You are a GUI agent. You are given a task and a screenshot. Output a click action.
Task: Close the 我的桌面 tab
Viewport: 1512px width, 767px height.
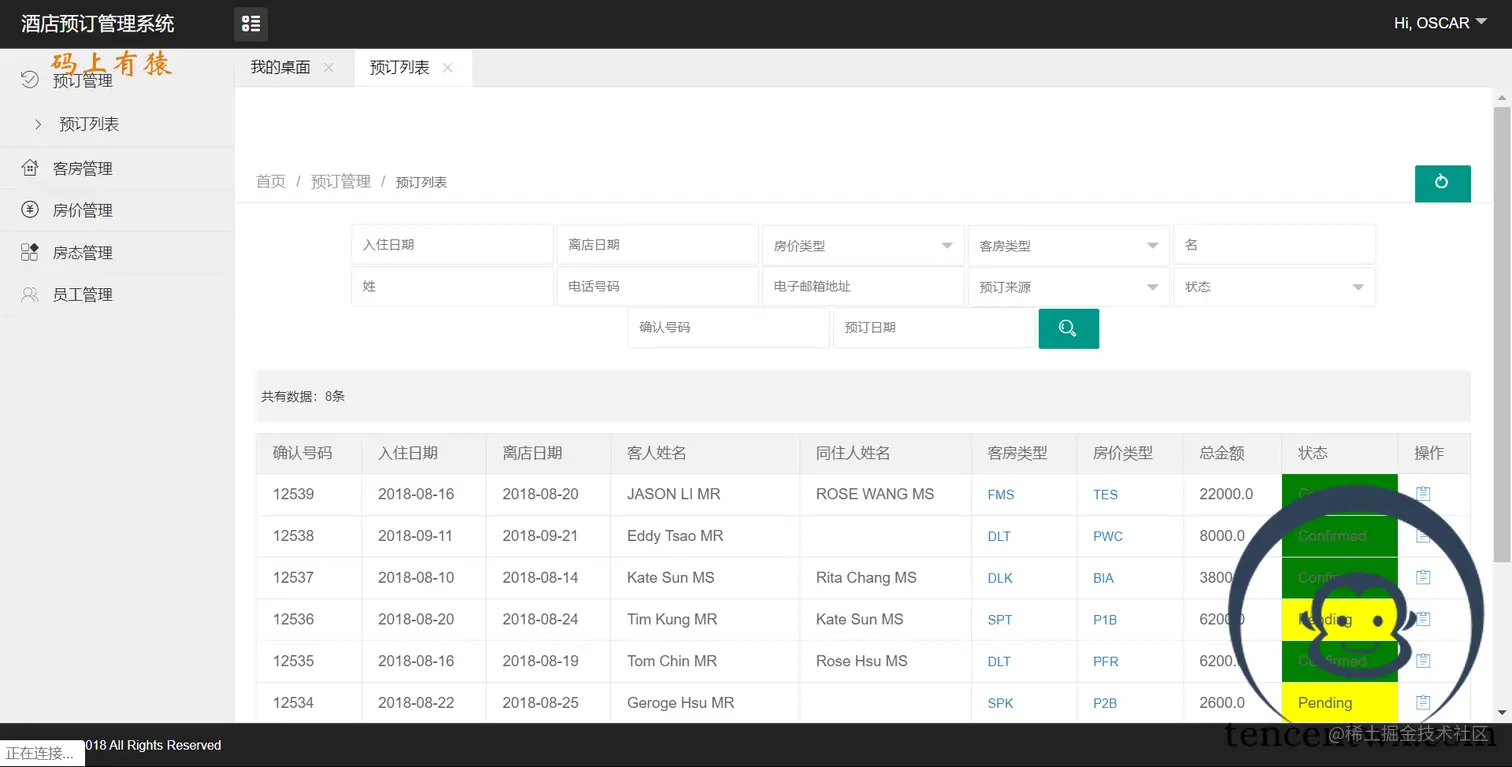point(329,68)
